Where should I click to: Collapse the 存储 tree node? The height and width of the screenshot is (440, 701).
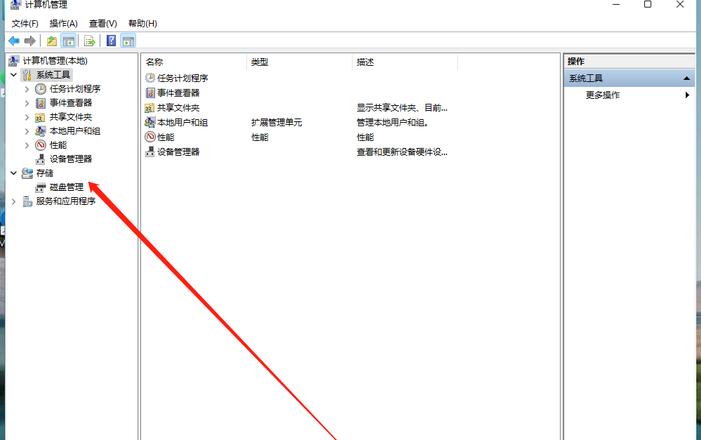pos(13,173)
